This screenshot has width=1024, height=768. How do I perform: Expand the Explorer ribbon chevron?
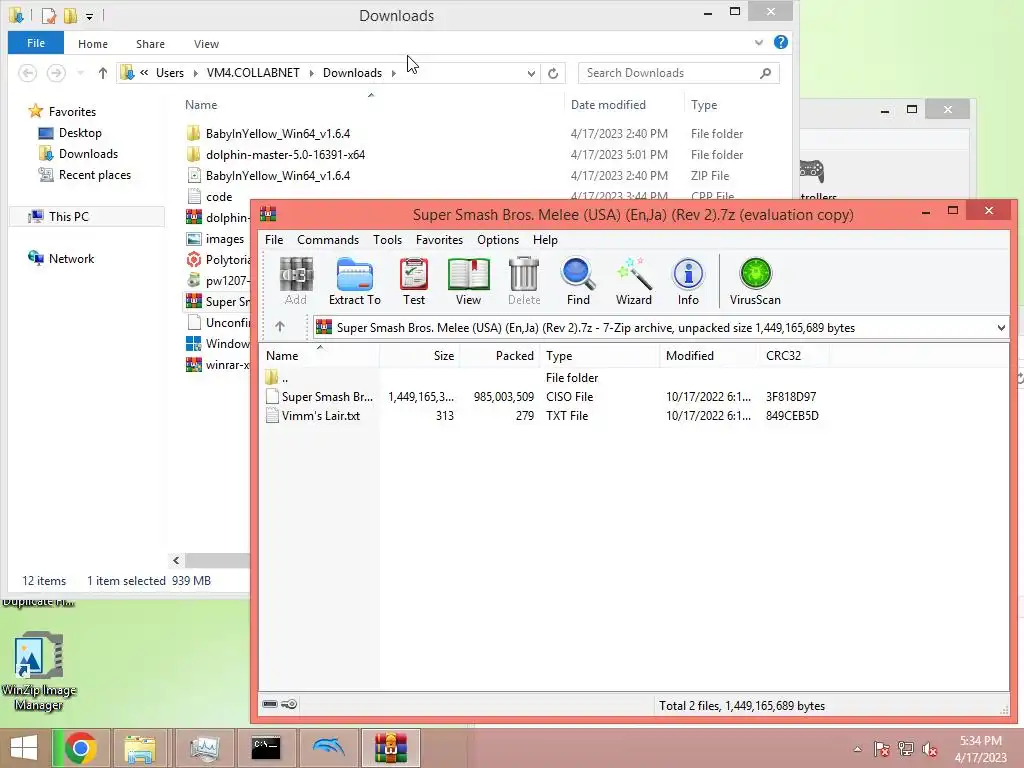(759, 42)
